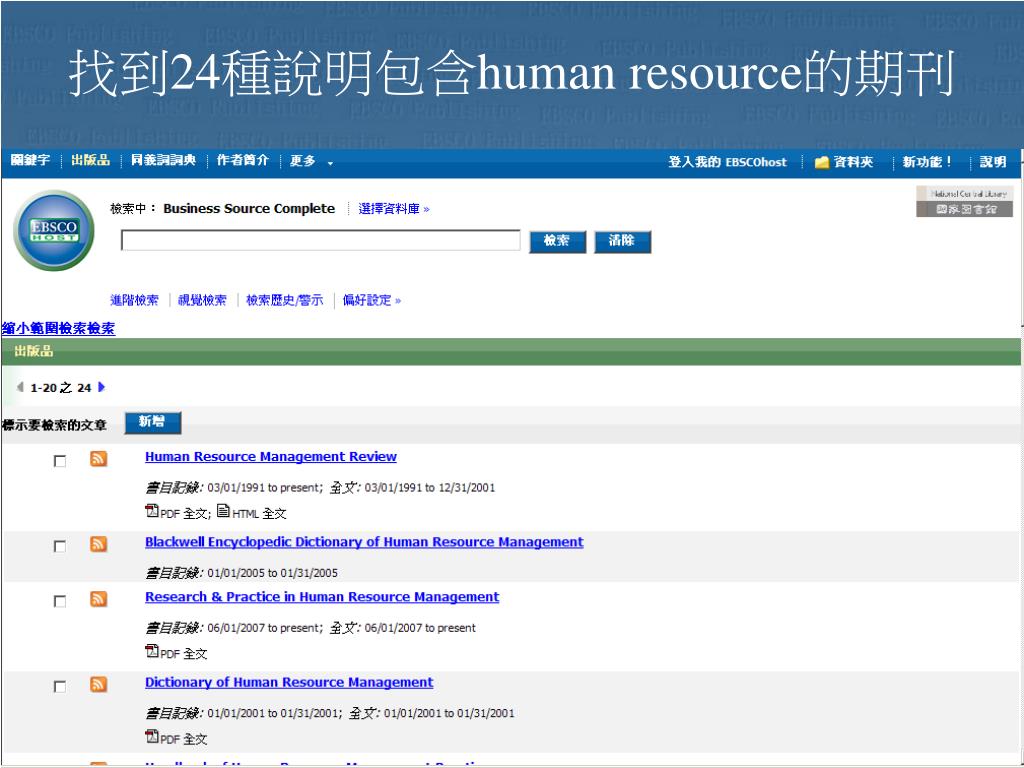Click RSS icon beside Blackwell Encyclopedic Dictionary
Screen dimensions: 1024x768
pyautogui.click(x=99, y=545)
